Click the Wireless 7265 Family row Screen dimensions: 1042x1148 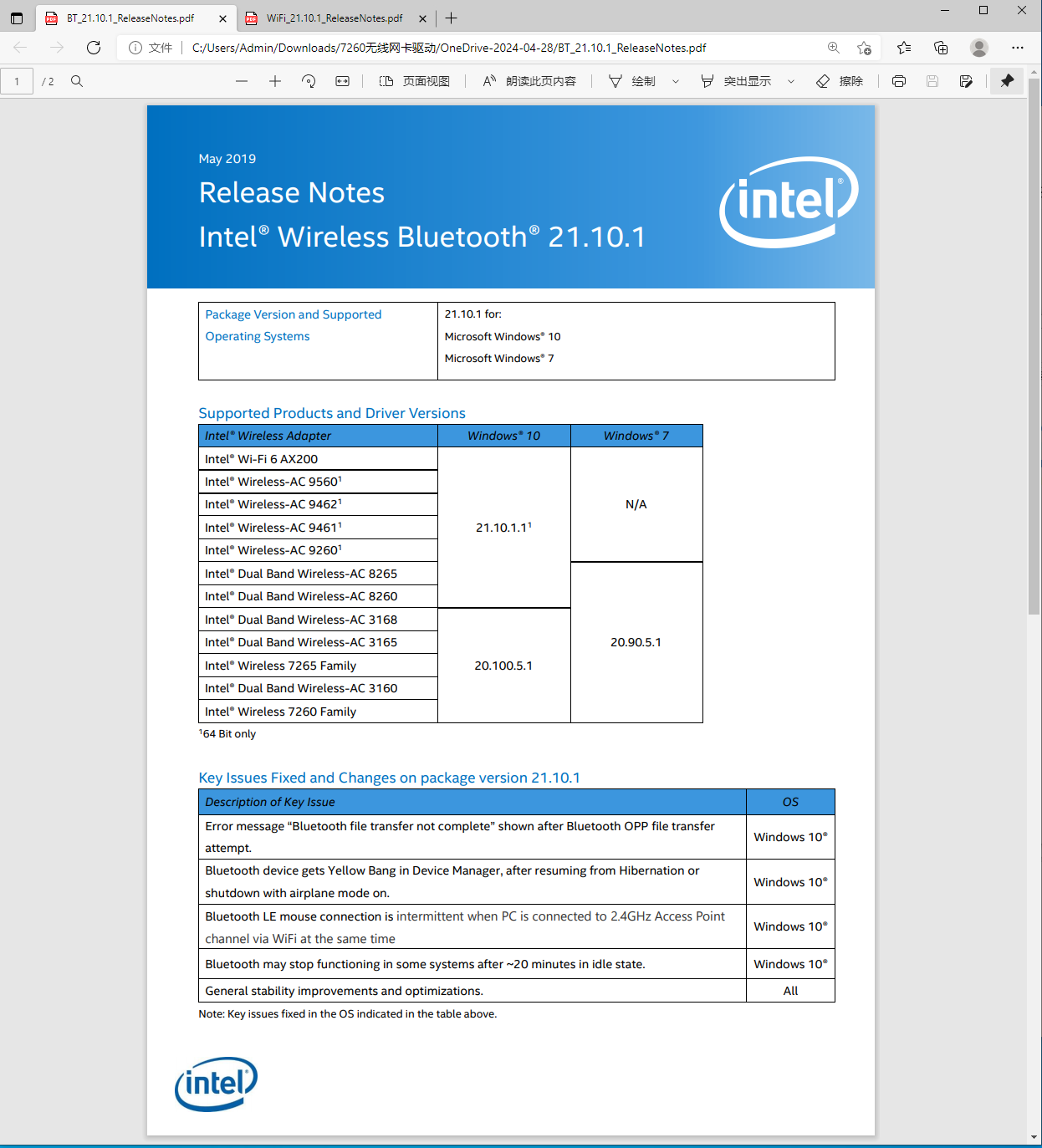(x=318, y=666)
